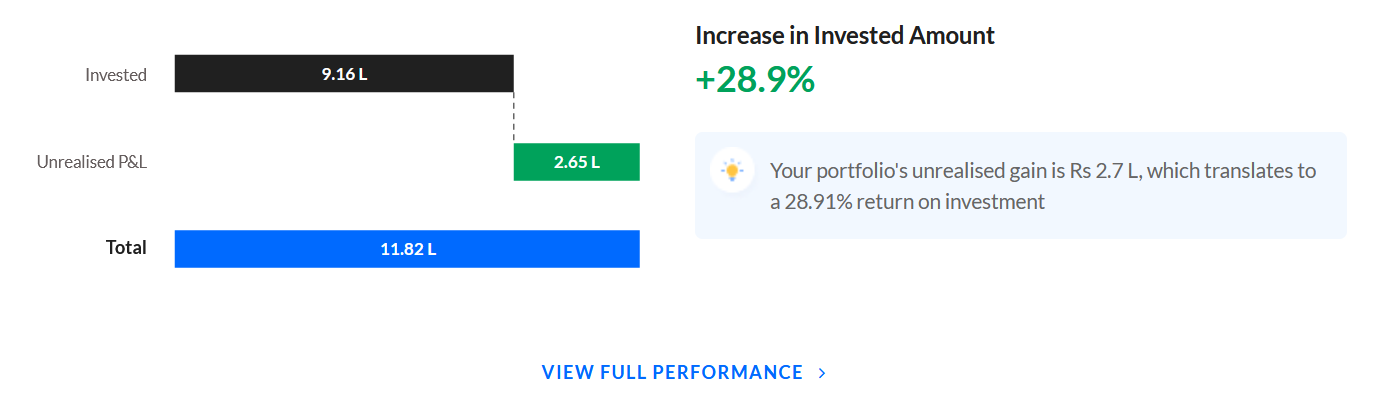Click the Invested row label
Screen dimensions: 1375x418
click(116, 75)
